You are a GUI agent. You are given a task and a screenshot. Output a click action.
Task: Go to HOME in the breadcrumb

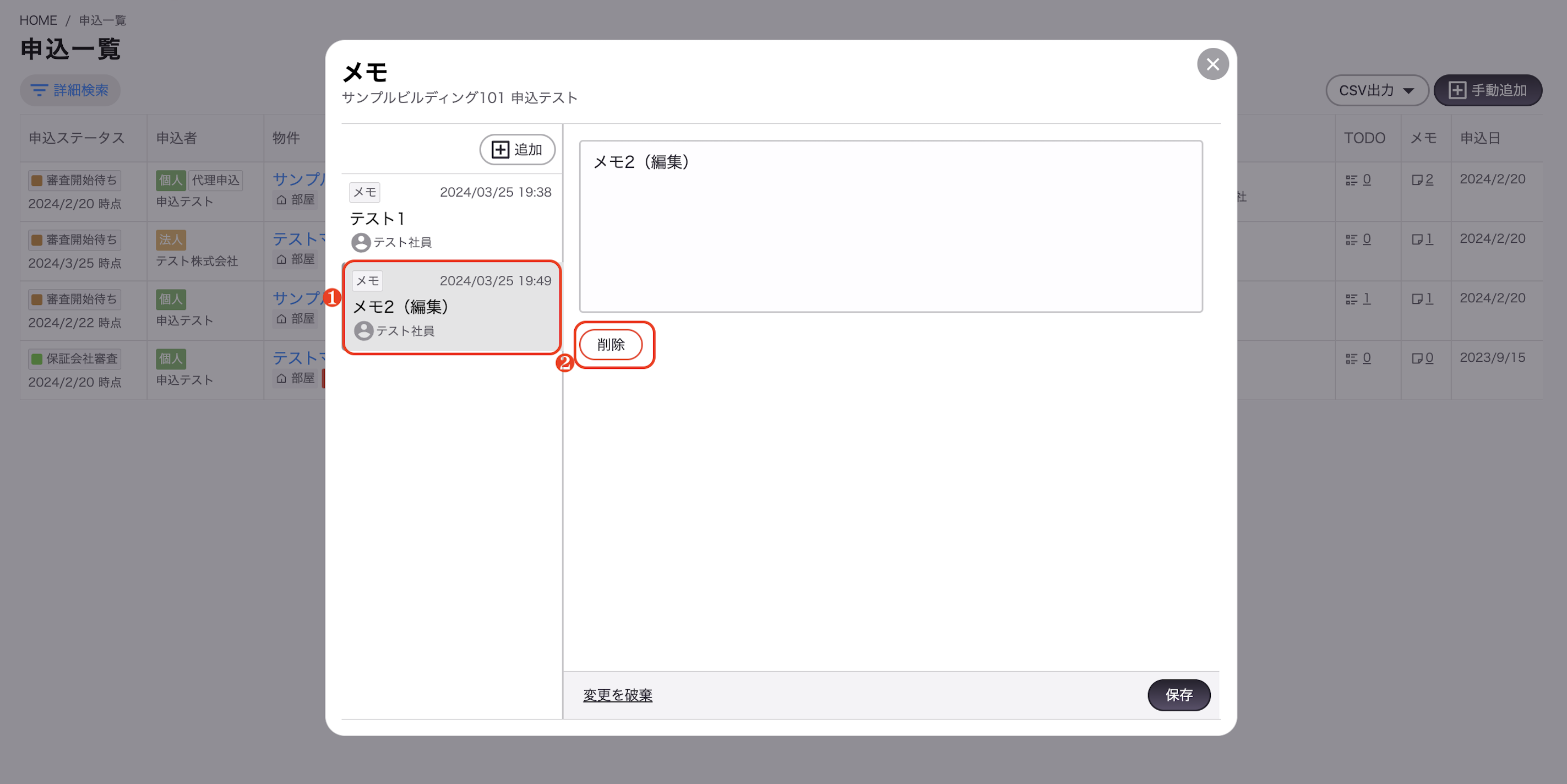pyautogui.click(x=39, y=20)
